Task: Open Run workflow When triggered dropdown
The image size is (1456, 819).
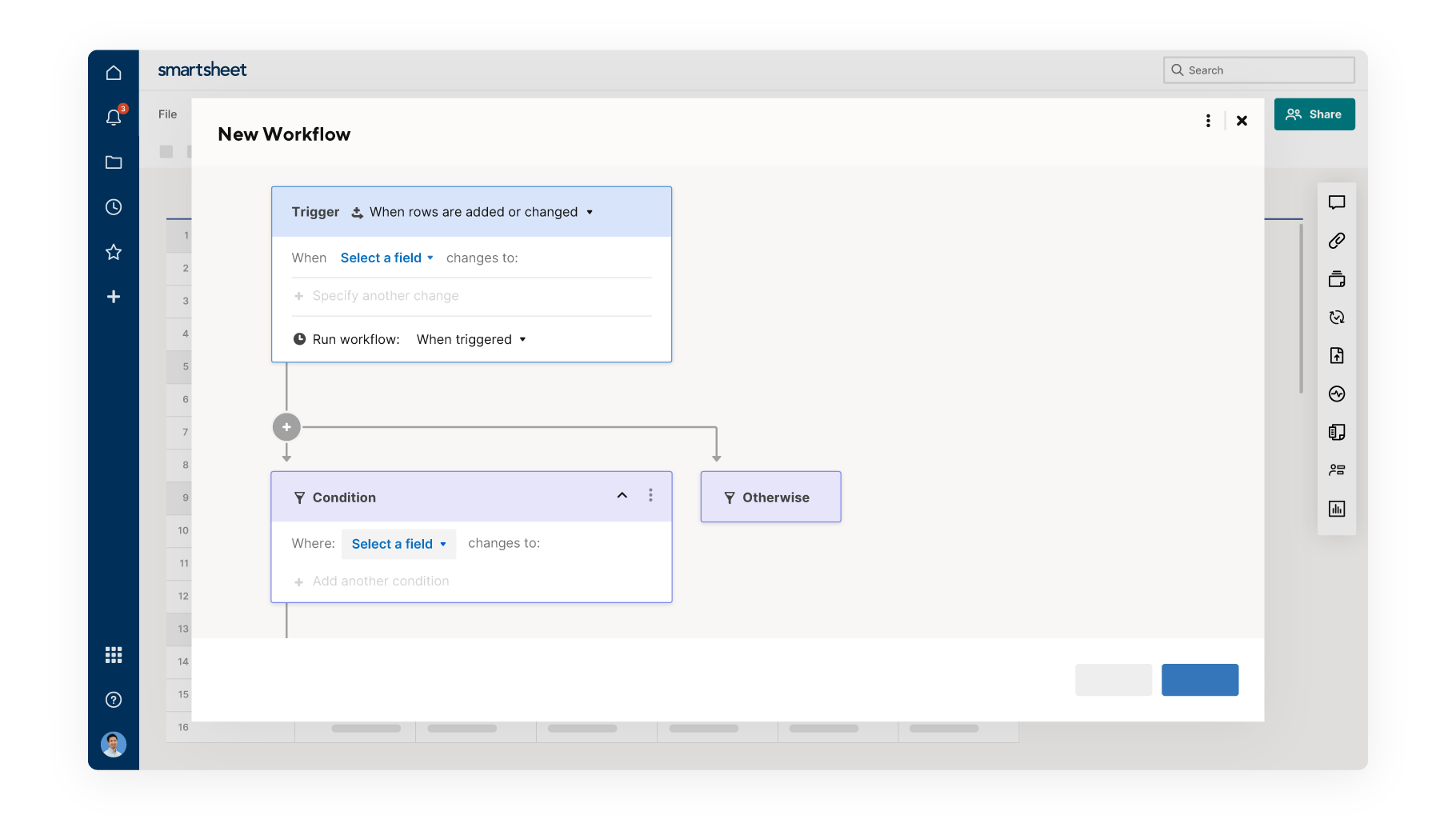Action: [x=471, y=339]
